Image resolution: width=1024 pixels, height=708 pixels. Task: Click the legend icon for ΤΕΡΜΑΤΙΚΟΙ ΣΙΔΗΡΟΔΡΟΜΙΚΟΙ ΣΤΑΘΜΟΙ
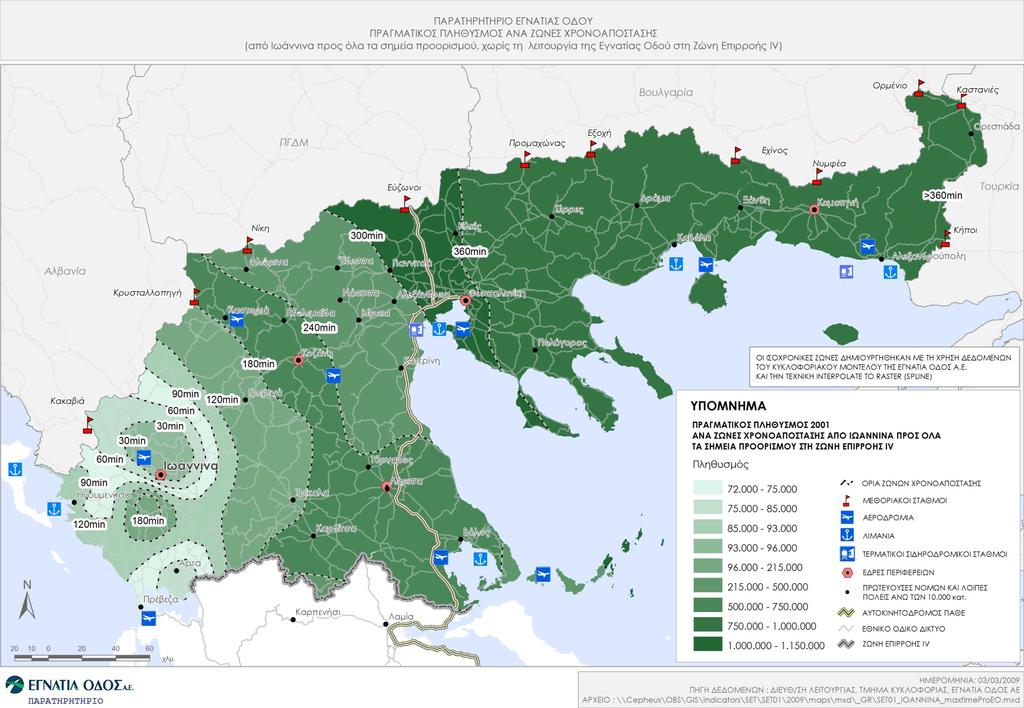pos(846,554)
